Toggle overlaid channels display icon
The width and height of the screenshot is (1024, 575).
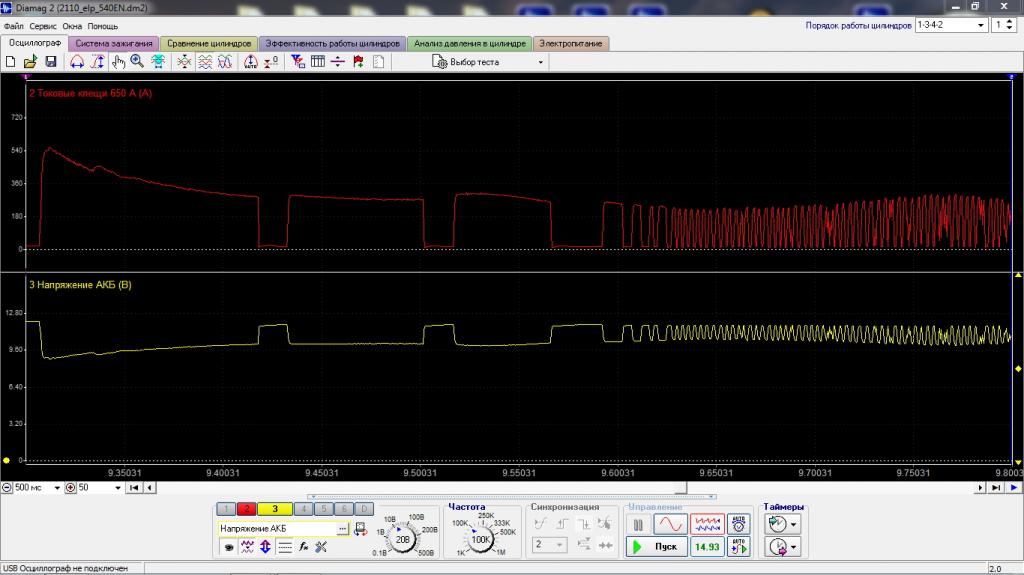[x=225, y=62]
